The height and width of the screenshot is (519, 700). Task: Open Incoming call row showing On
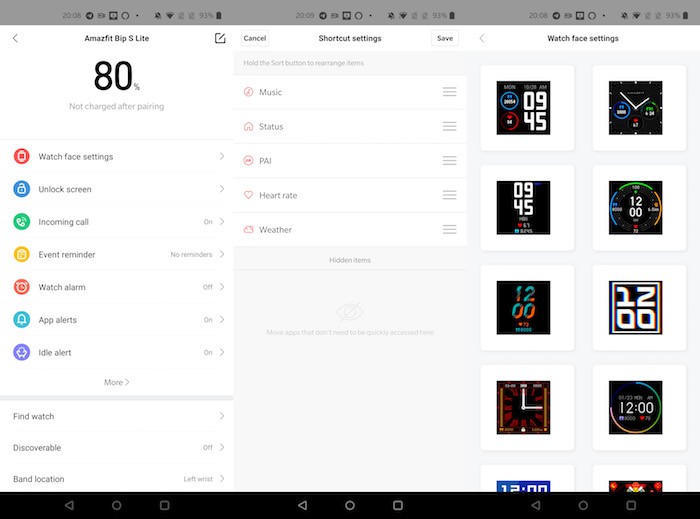117,222
